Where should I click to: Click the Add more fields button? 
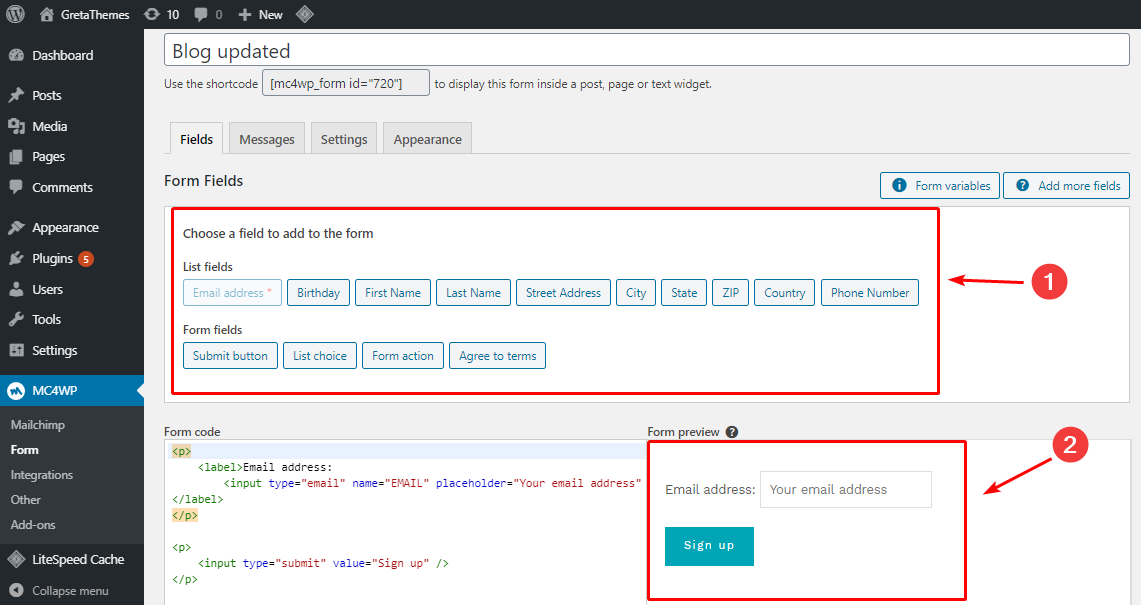click(x=1066, y=185)
